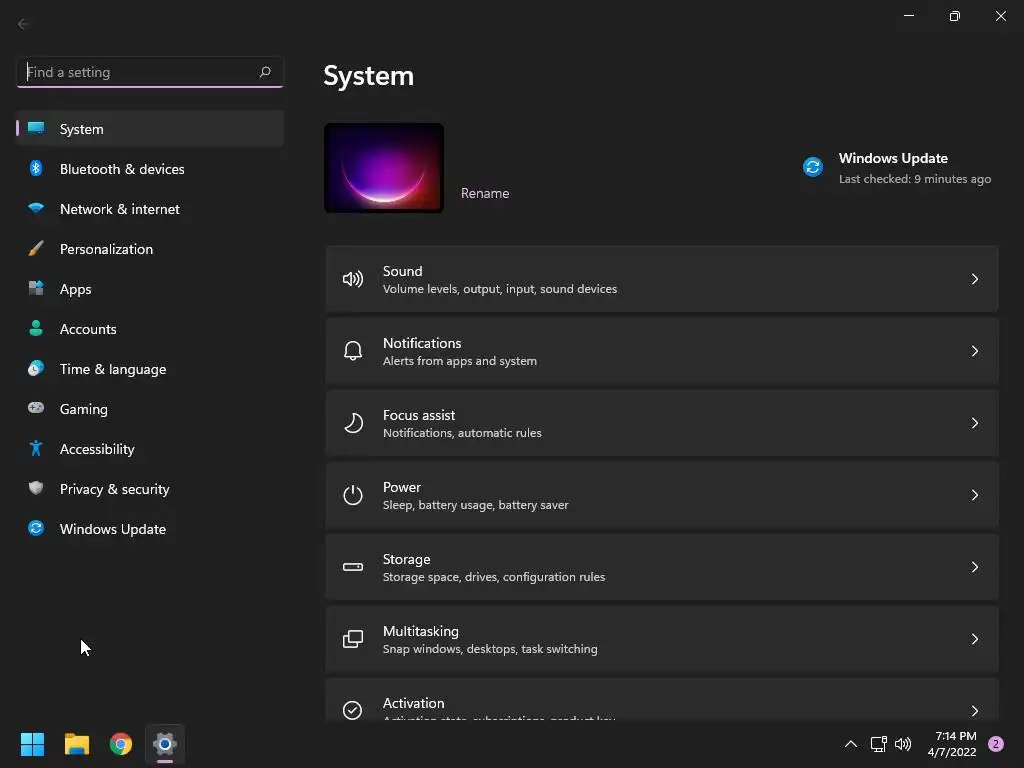Click the System monitor icon in sidebar
1024x768 pixels.
coord(36,128)
